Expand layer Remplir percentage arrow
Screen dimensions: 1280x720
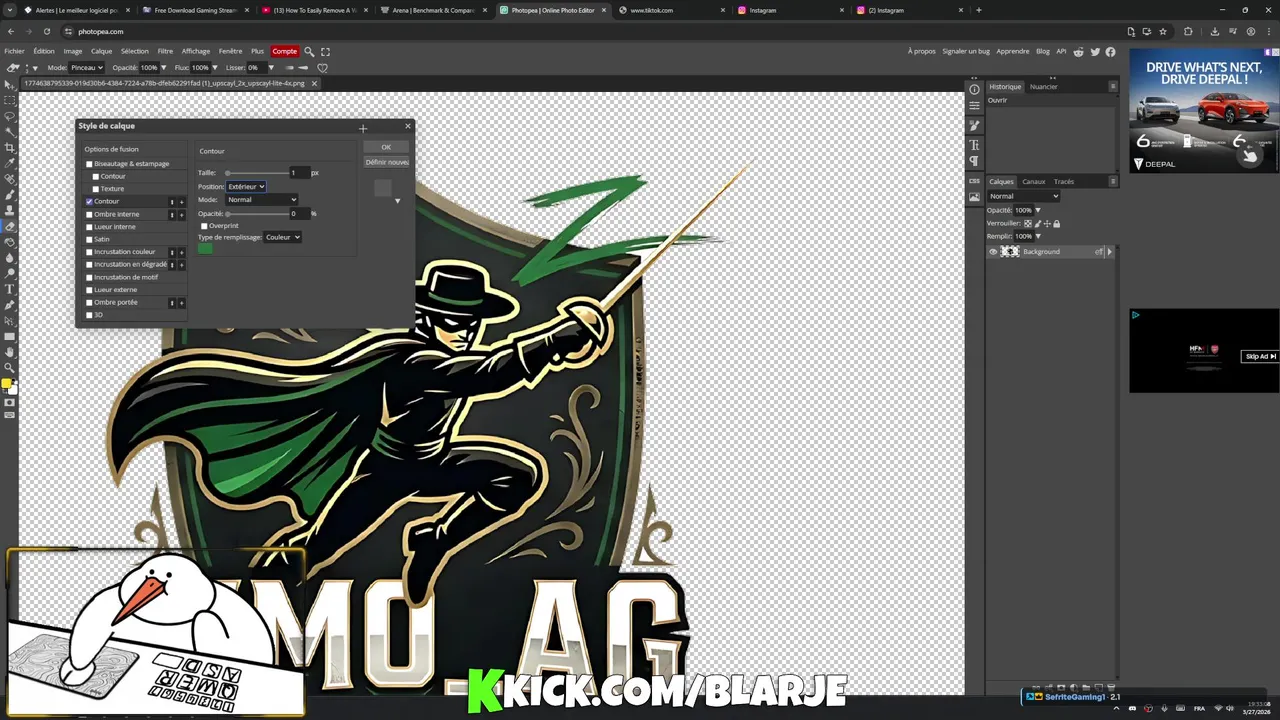[x=1037, y=236]
